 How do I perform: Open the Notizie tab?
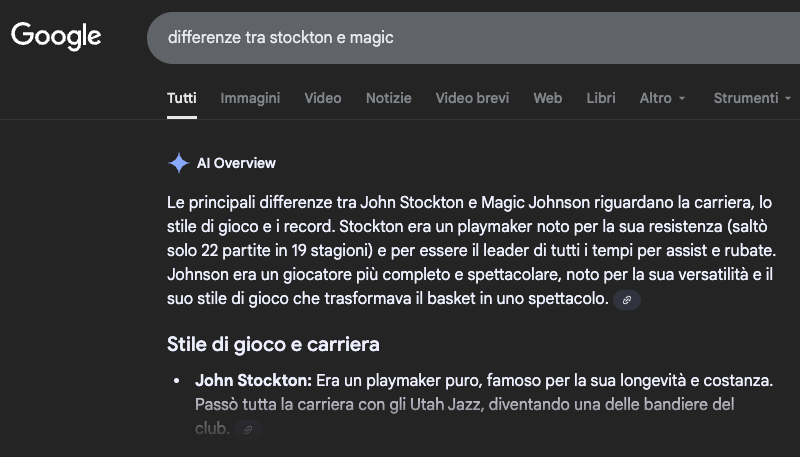(388, 98)
